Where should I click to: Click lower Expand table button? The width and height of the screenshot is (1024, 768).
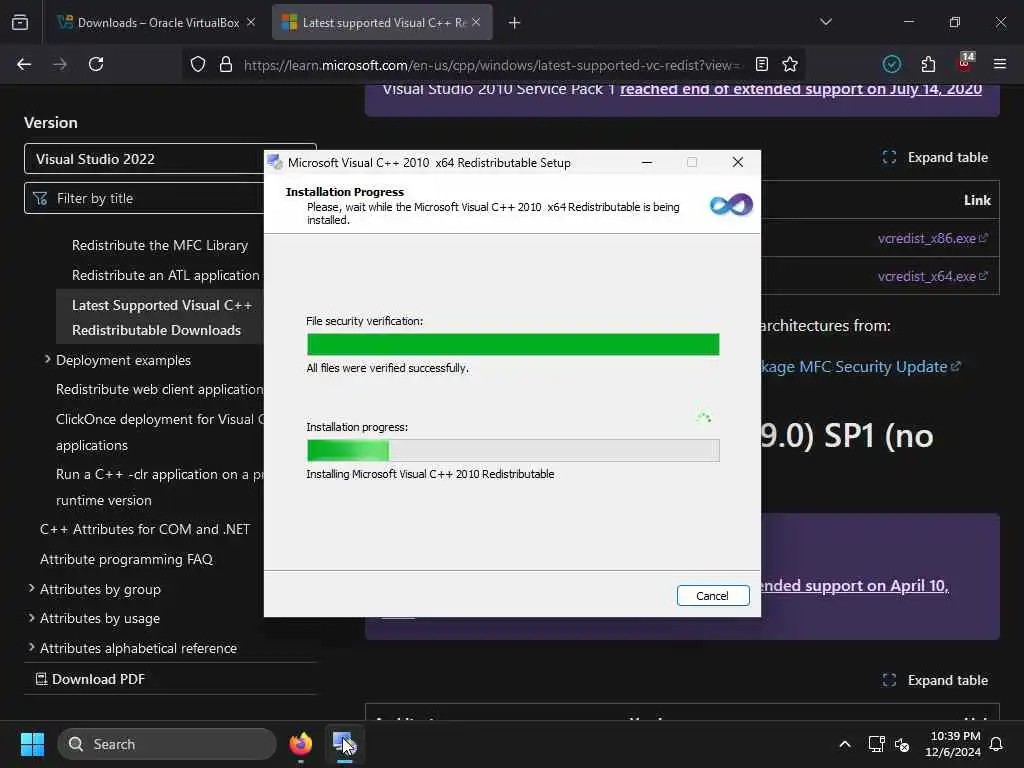(x=935, y=680)
